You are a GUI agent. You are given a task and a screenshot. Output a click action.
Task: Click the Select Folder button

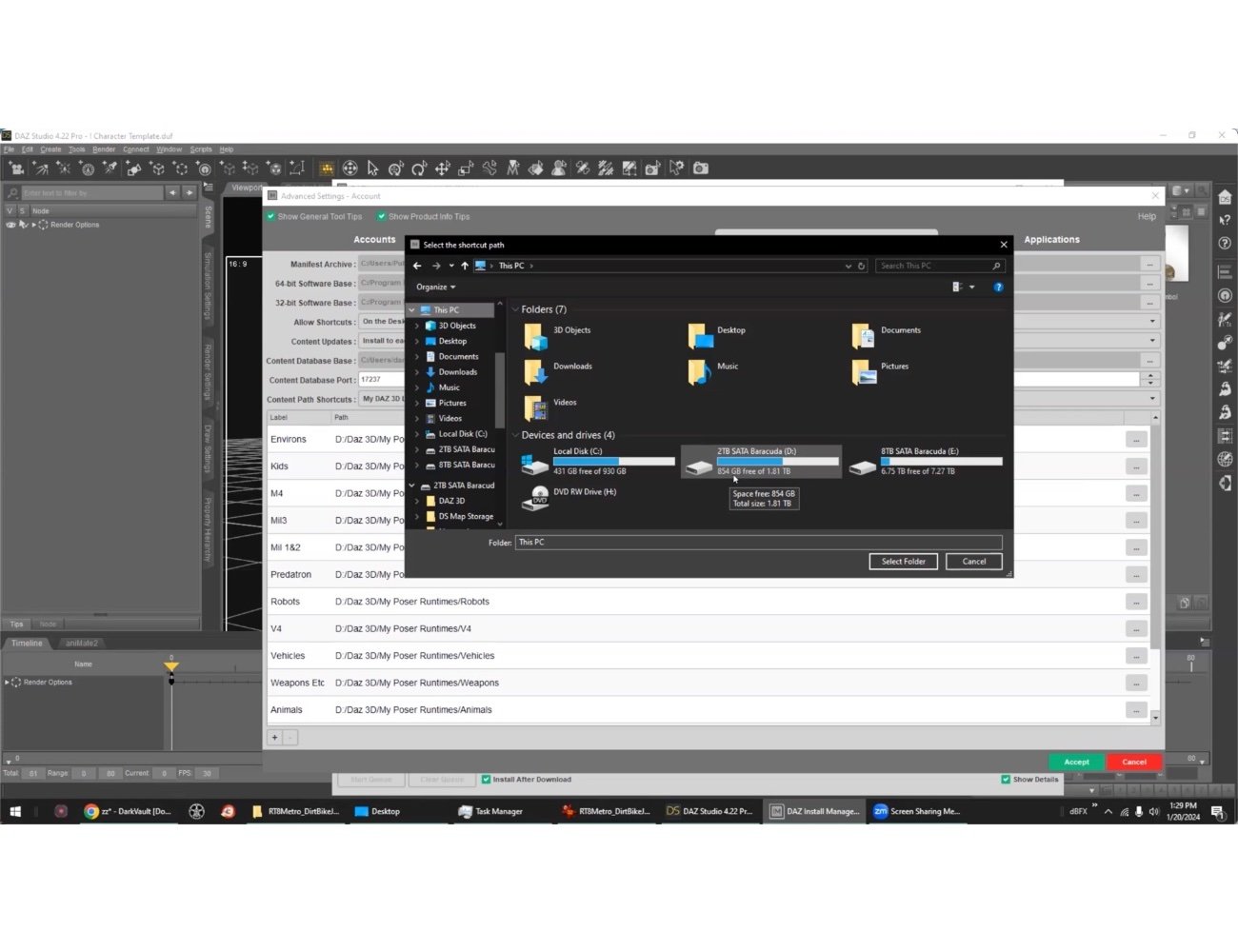[902, 561]
